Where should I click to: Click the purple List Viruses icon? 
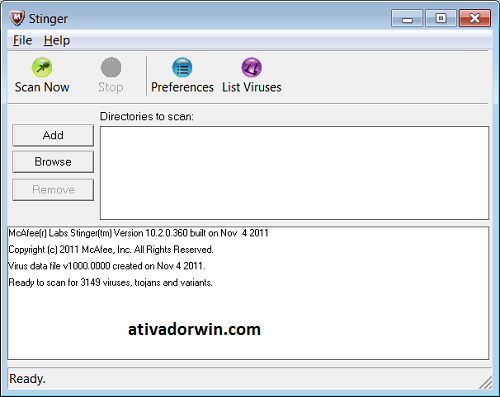(251, 67)
